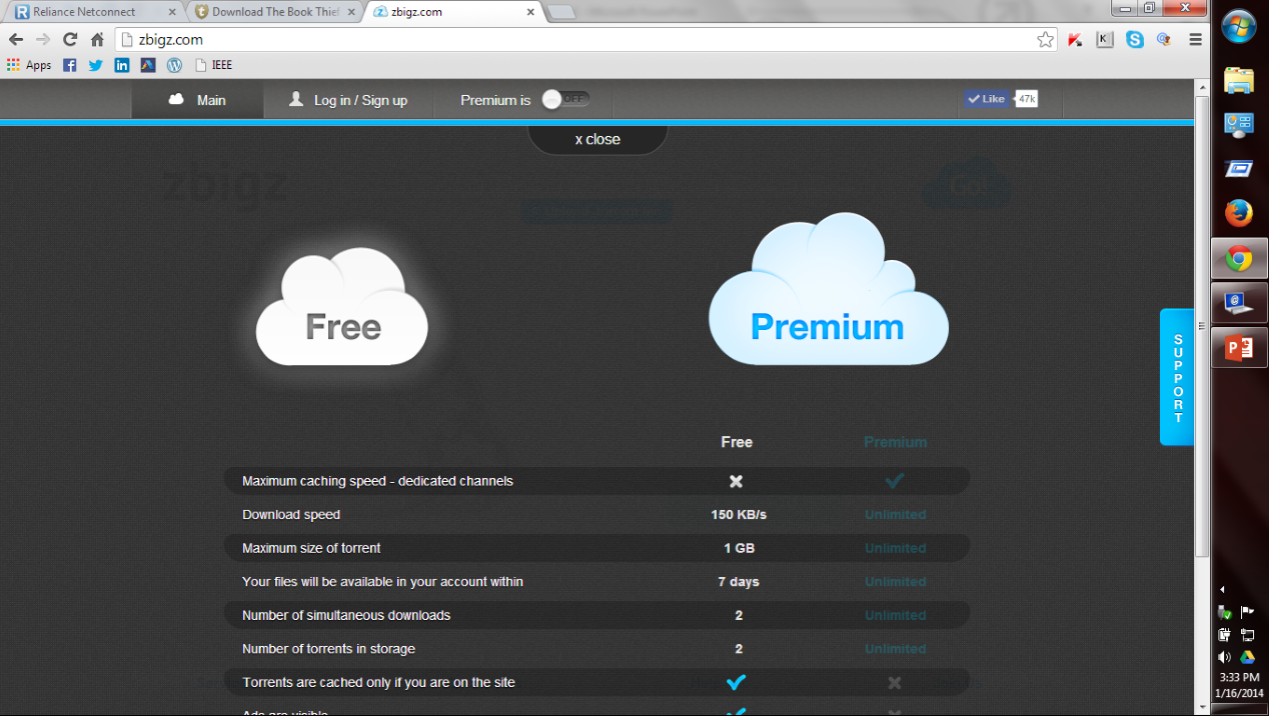Open the Apps bookmarks shortcut
The width and height of the screenshot is (1280, 720).
click(x=29, y=65)
